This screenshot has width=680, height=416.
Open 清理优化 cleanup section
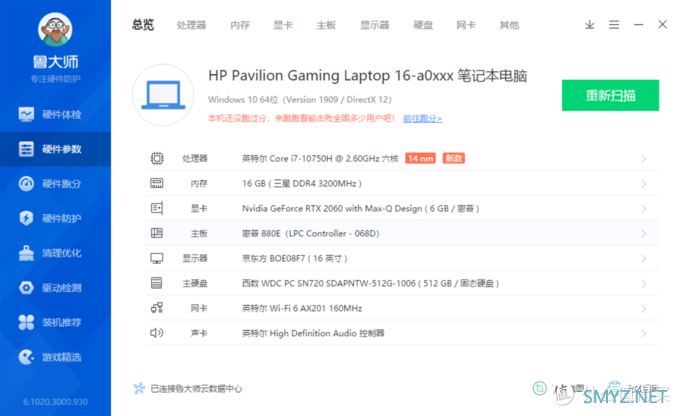coord(55,253)
